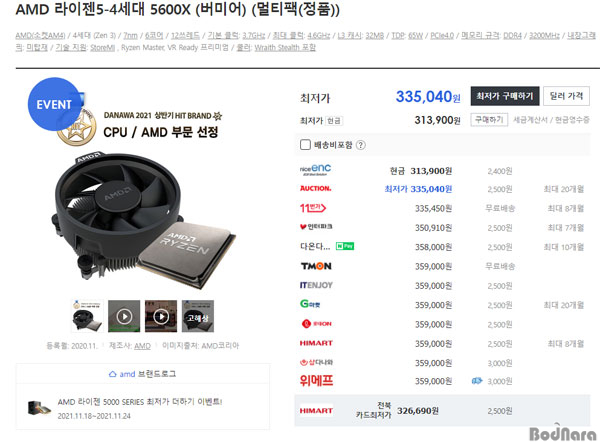This screenshot has height=444, width=600.
Task: Open the amd 브랜드로그 link
Action: pos(142,374)
